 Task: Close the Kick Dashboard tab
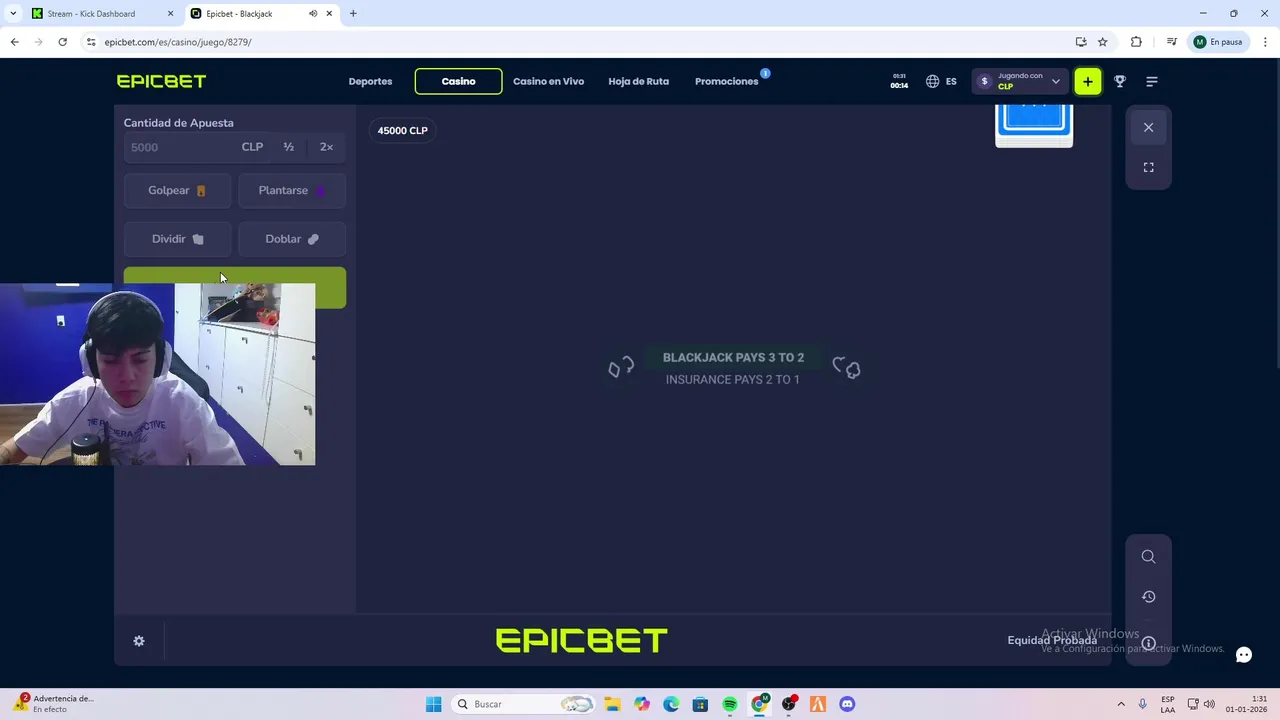(x=170, y=14)
